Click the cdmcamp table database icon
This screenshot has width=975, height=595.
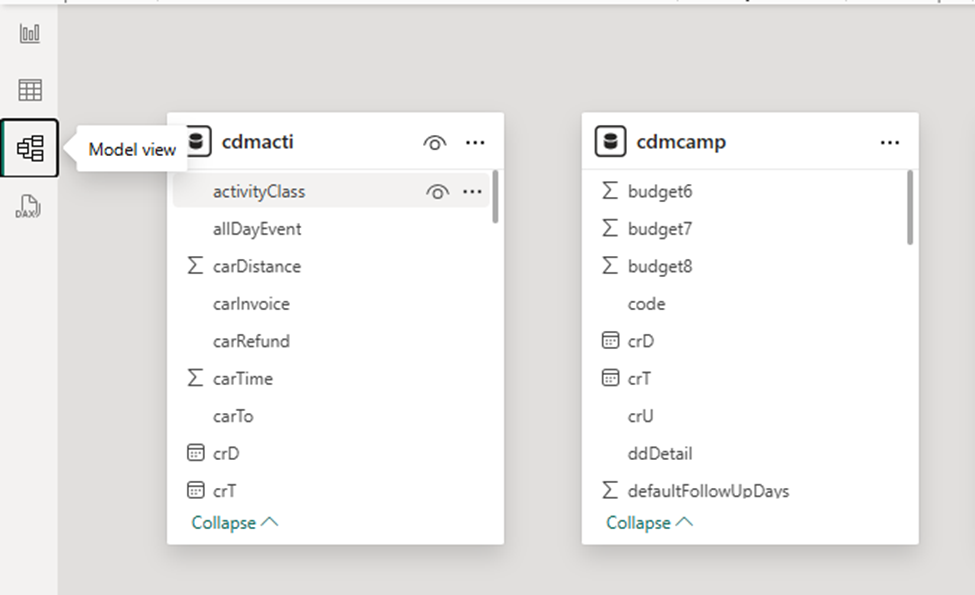pyautogui.click(x=610, y=142)
